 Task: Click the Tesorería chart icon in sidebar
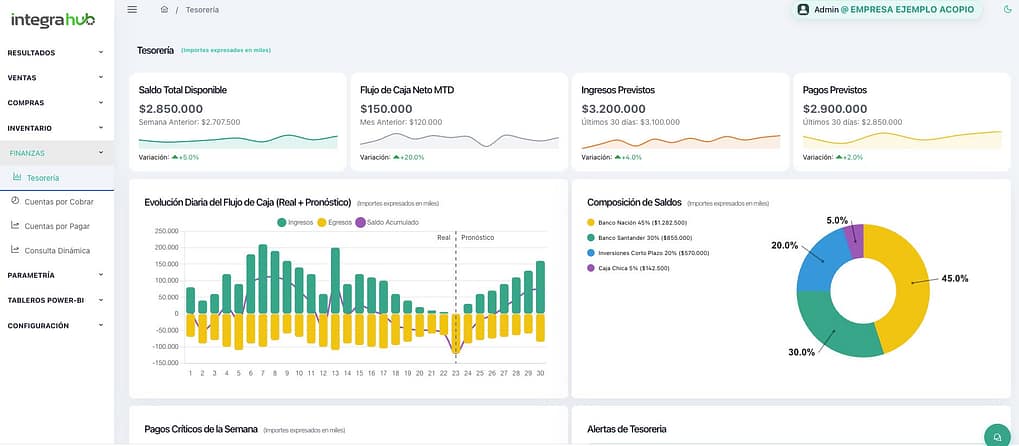17,178
